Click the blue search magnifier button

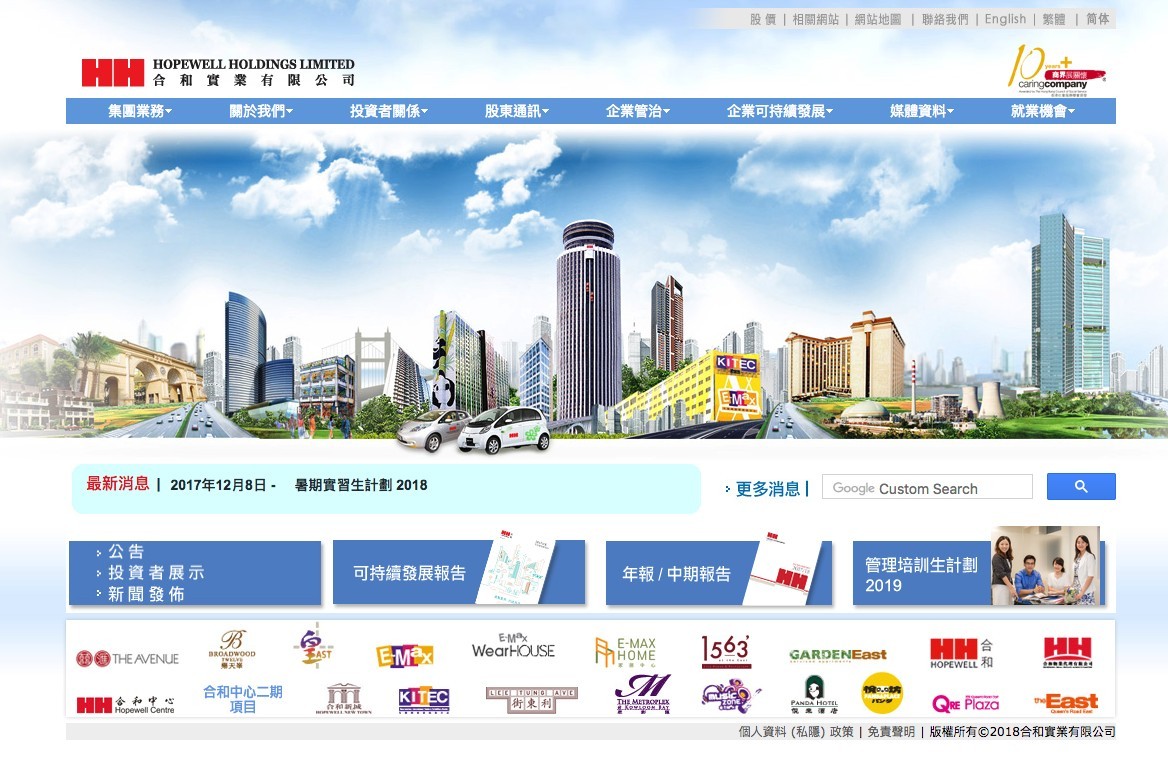click(1081, 487)
